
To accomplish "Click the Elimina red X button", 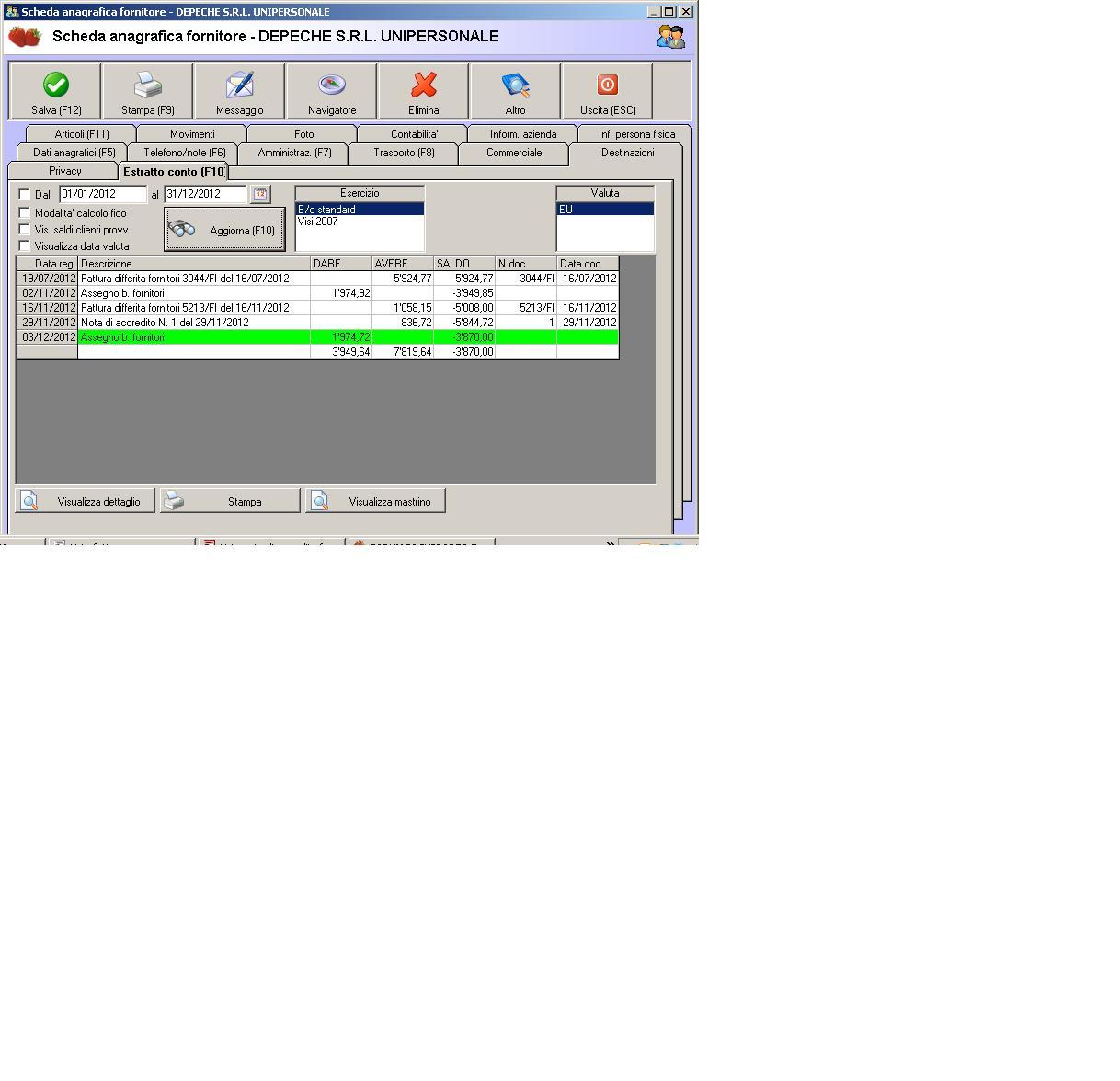I will 423,91.
